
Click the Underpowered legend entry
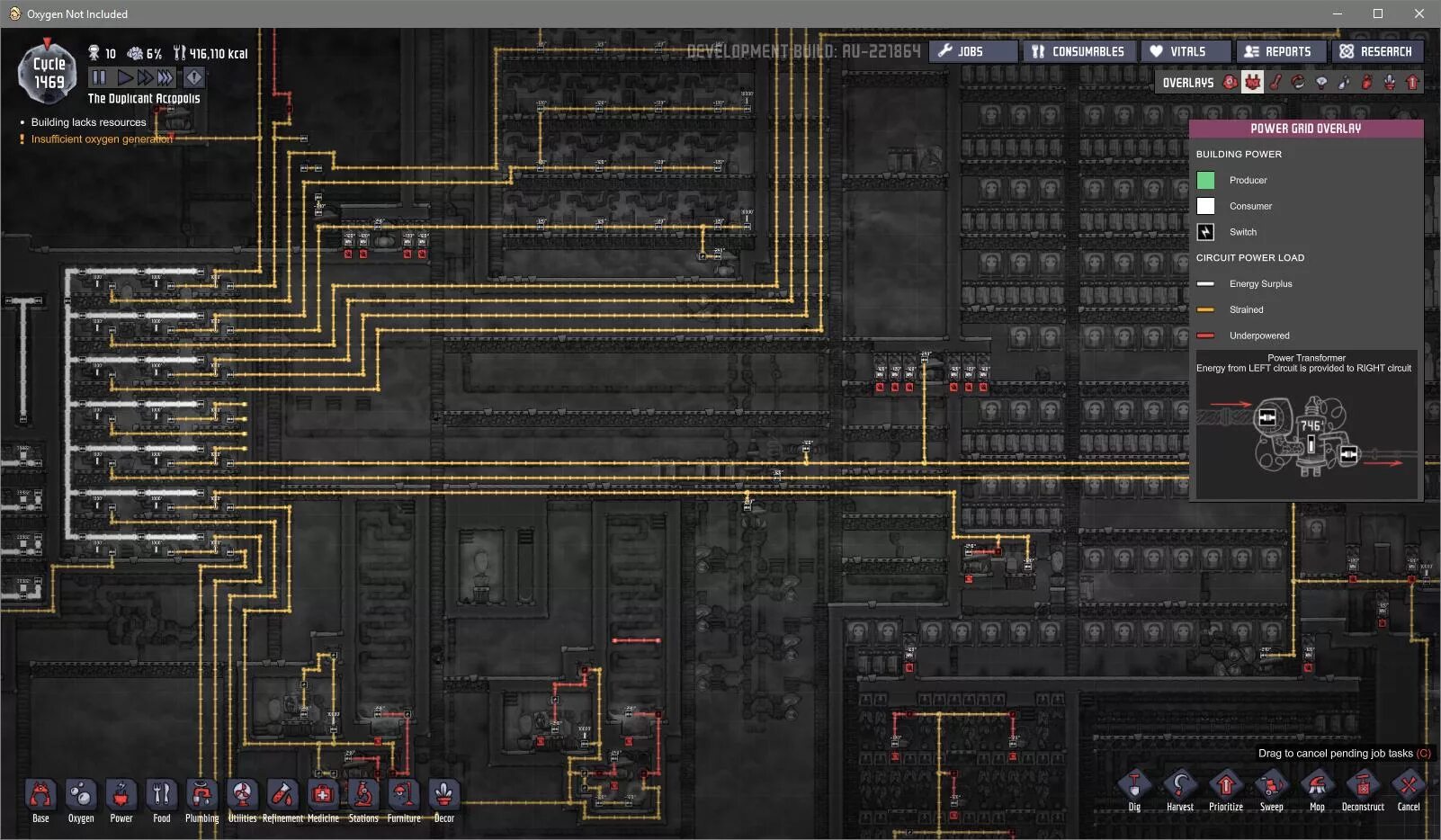pos(1243,335)
